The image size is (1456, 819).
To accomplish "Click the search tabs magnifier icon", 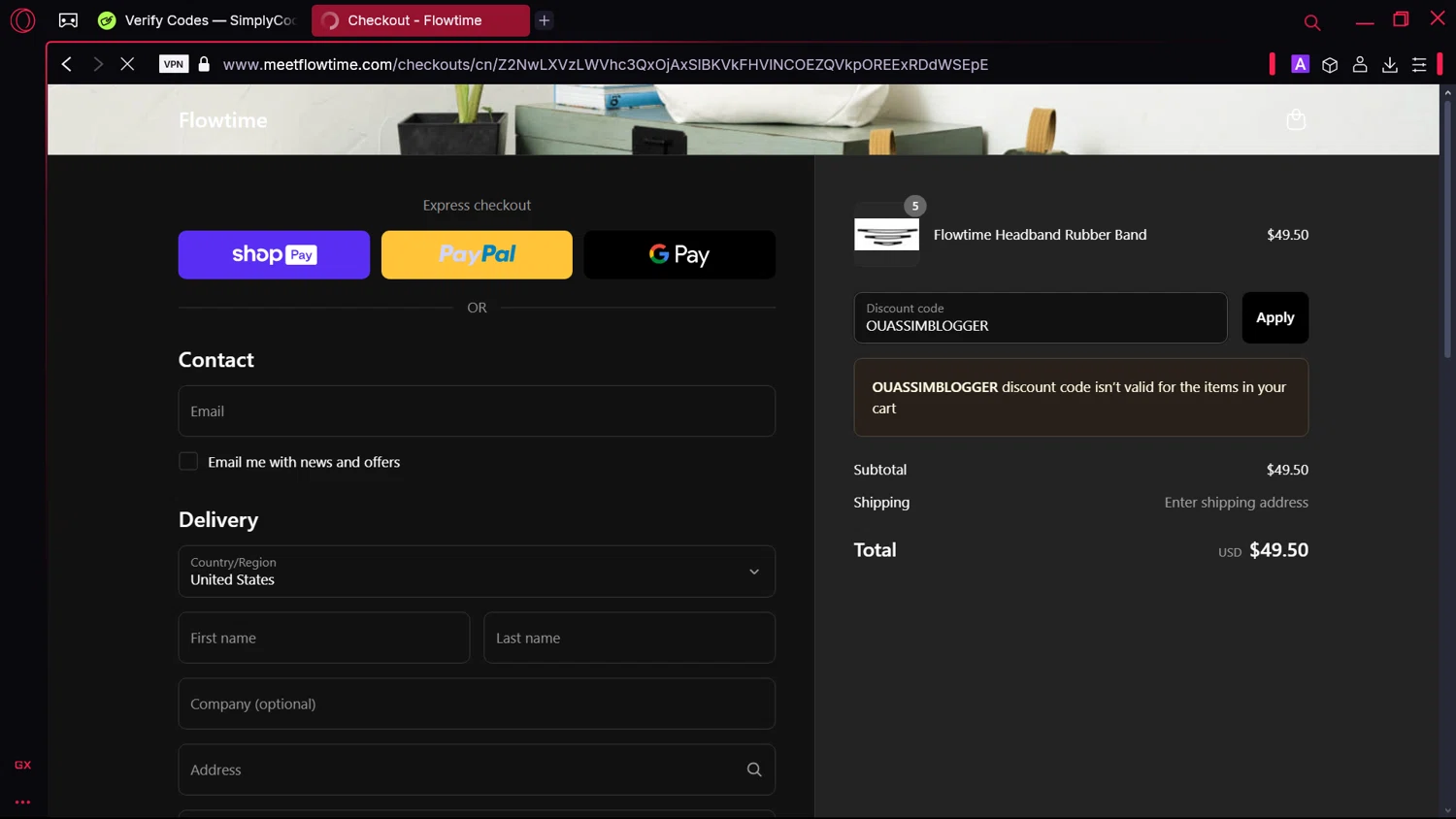I will pyautogui.click(x=1311, y=21).
